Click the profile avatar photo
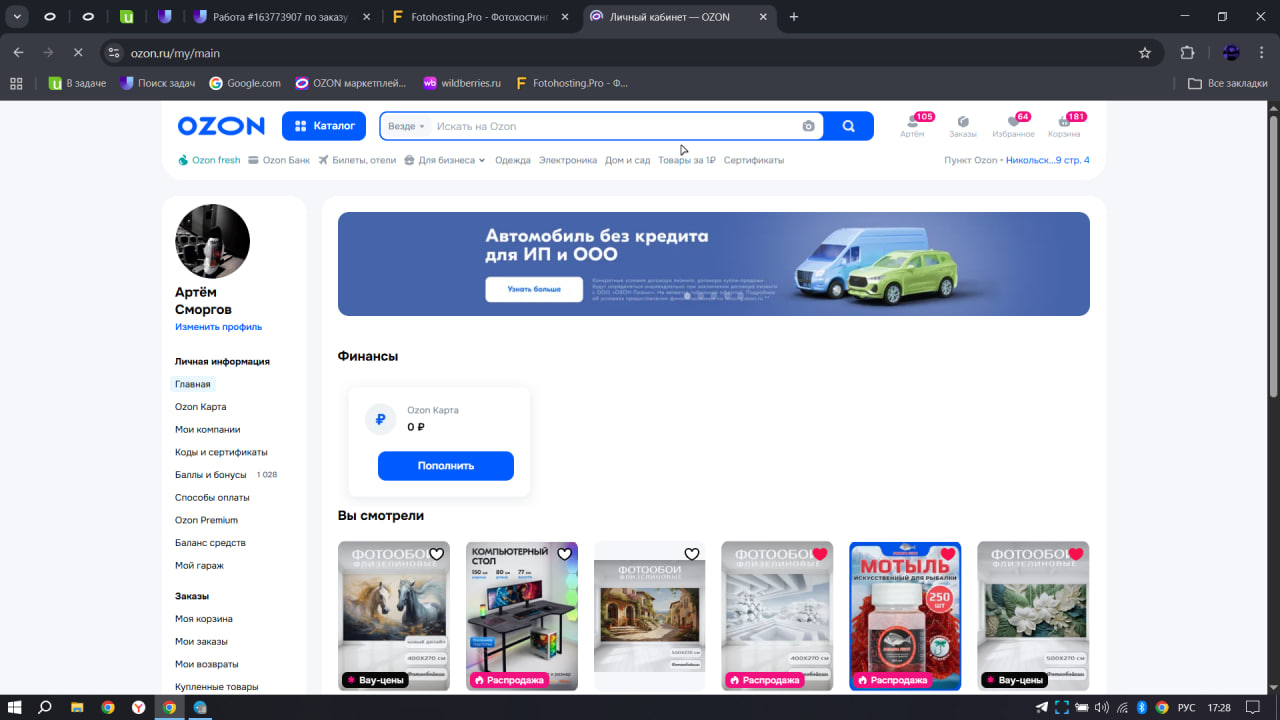Viewport: 1280px width, 720px height. tap(212, 241)
